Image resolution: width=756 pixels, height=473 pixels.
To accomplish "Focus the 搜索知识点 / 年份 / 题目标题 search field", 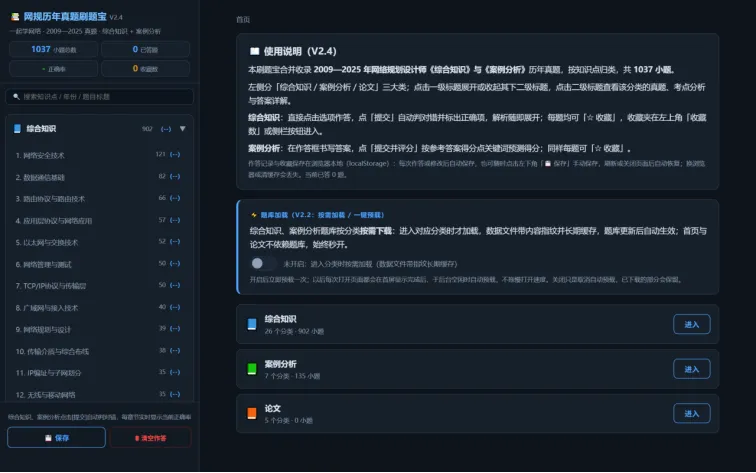I will tap(100, 97).
